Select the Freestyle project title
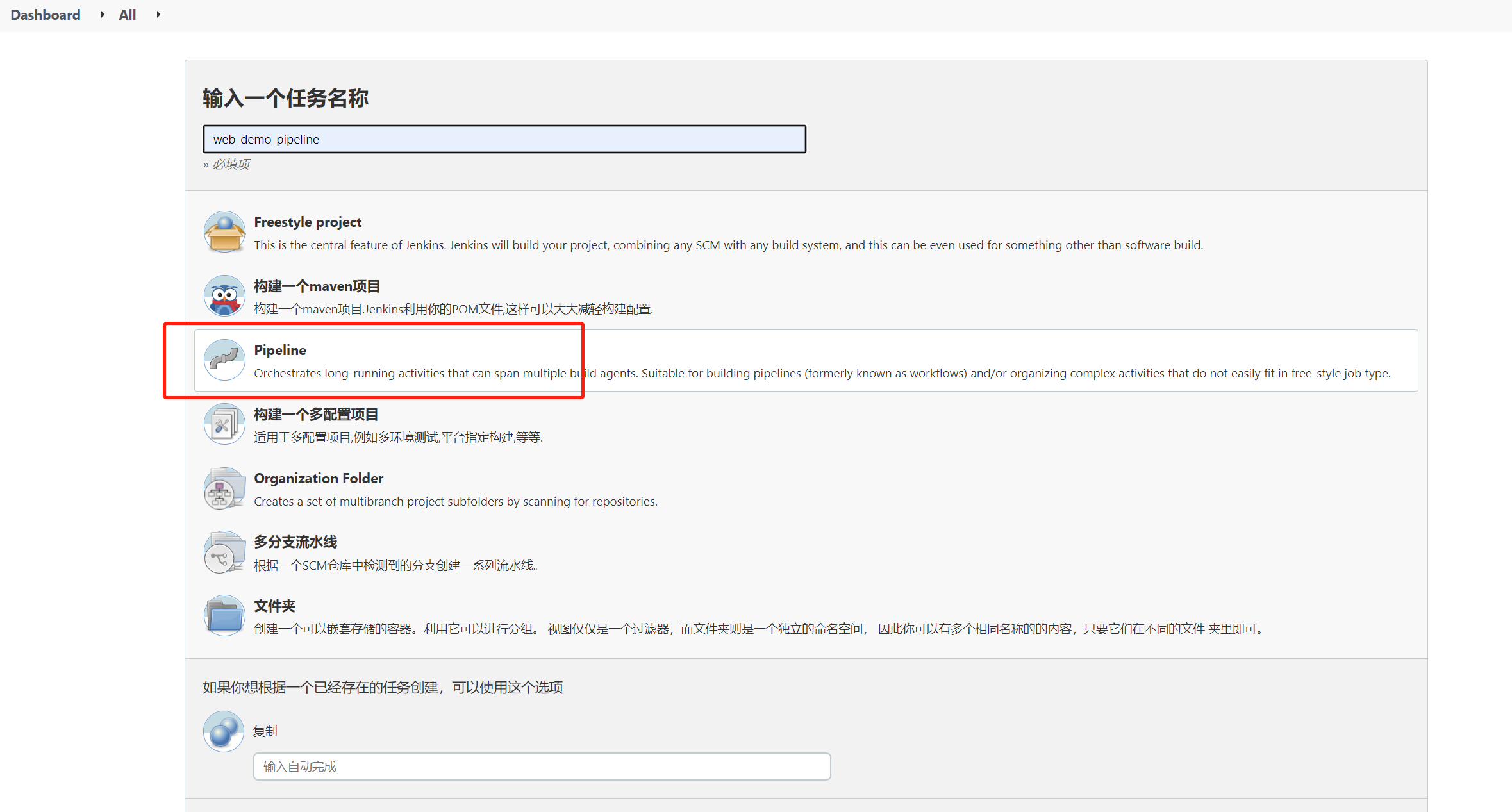The image size is (1512, 812). click(x=308, y=222)
